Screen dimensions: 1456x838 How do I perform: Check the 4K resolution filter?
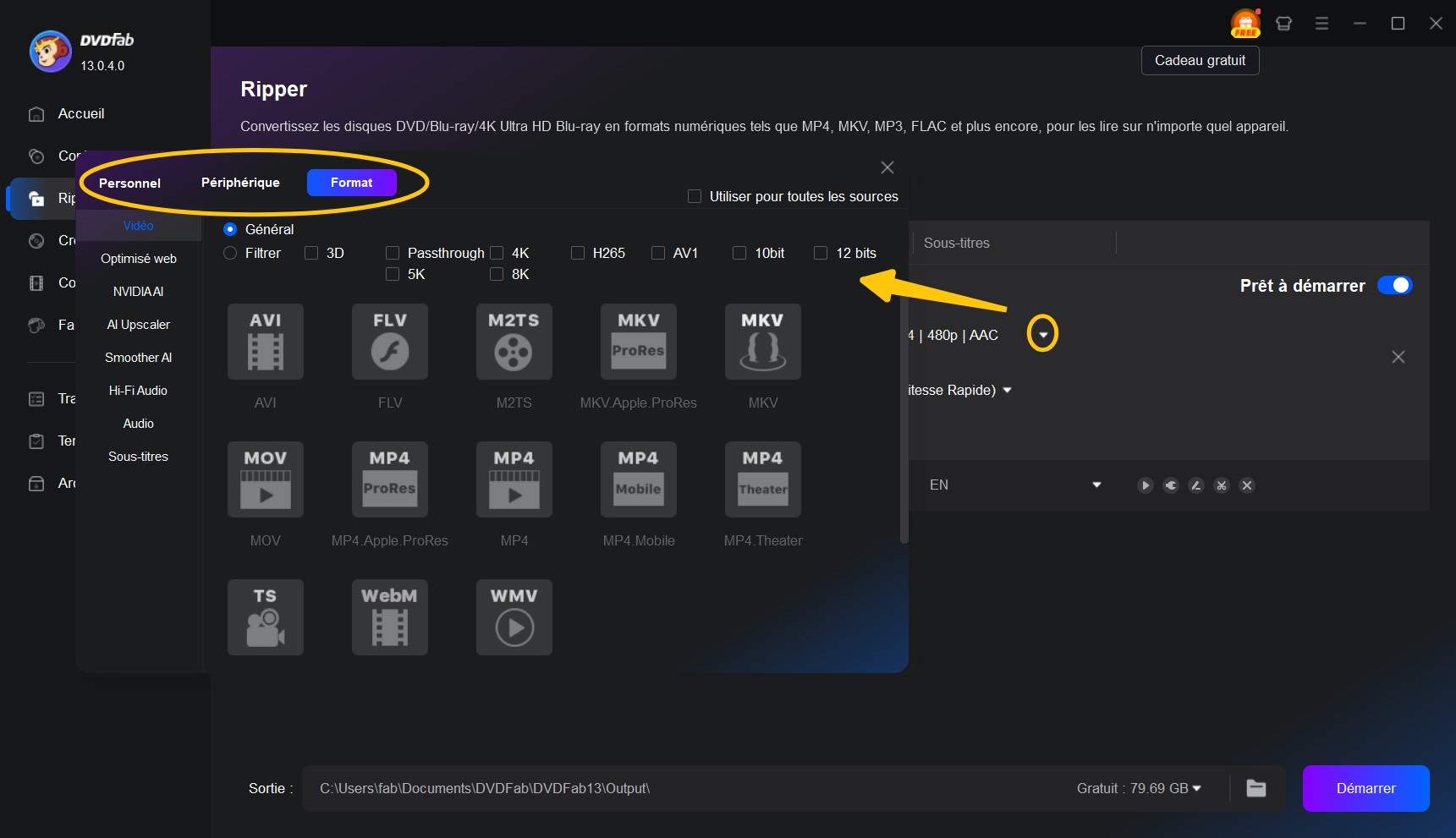pos(497,253)
